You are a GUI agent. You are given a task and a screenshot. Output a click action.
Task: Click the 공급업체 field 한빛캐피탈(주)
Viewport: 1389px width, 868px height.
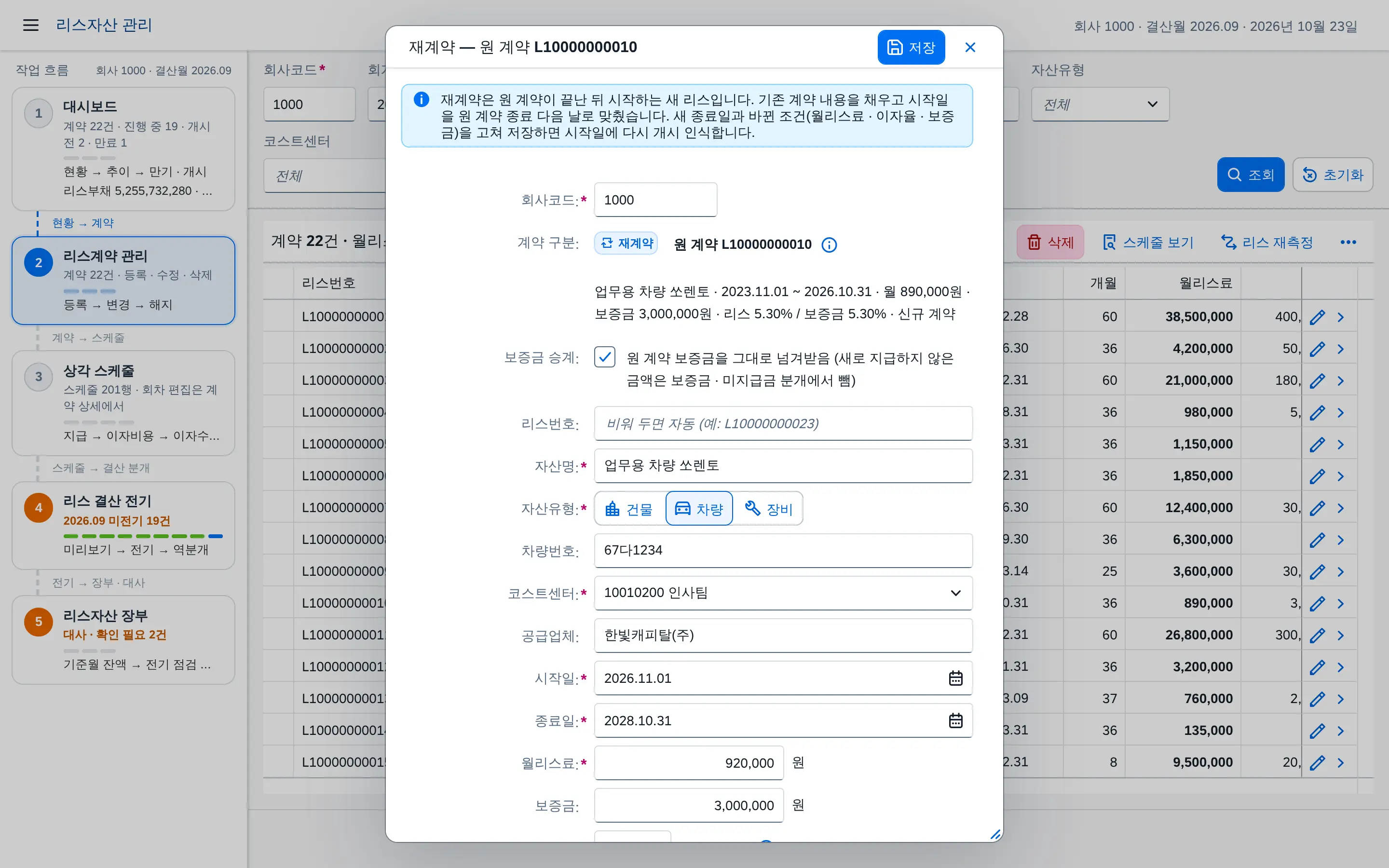click(783, 636)
